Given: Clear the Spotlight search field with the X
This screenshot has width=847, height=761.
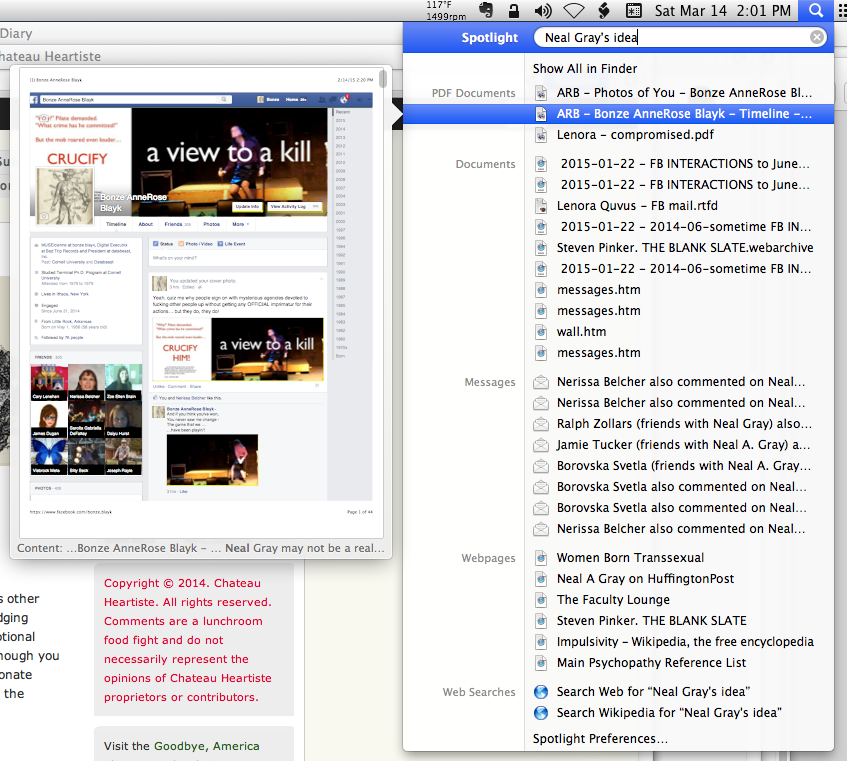Looking at the screenshot, I should 817,36.
